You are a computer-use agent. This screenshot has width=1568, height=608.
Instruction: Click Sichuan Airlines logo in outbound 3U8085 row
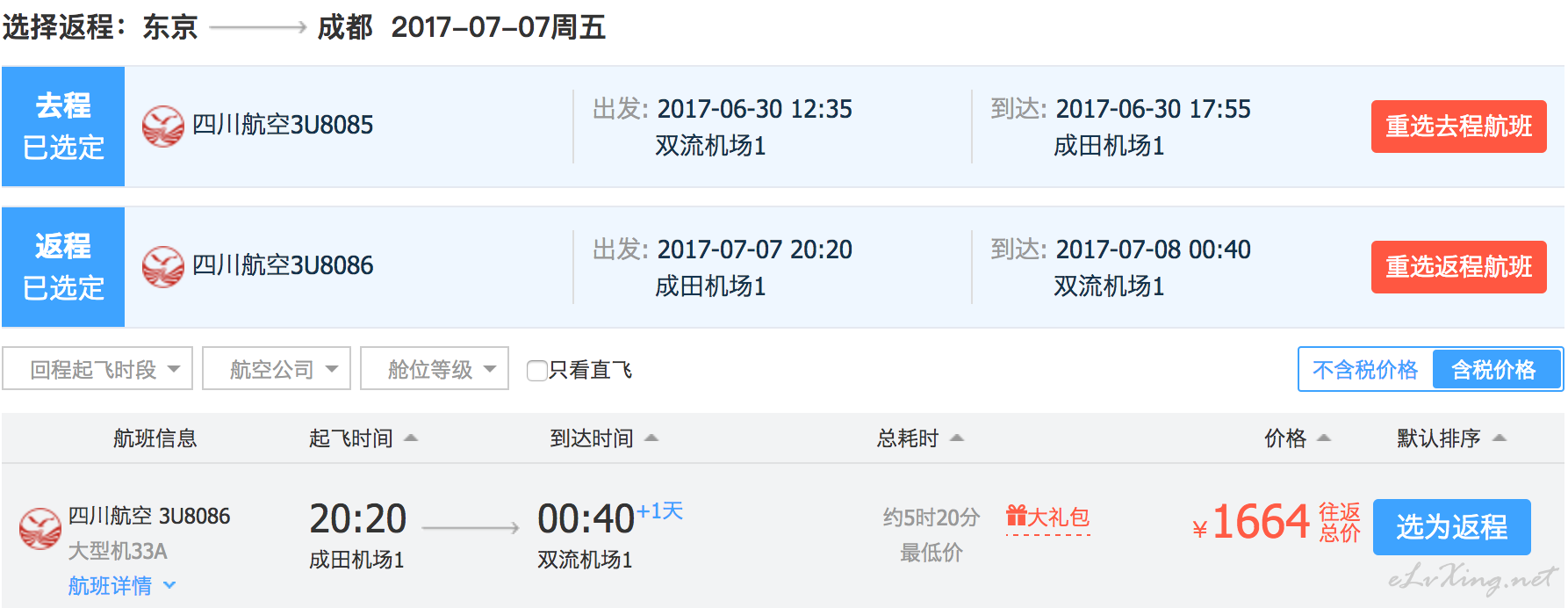(x=163, y=126)
